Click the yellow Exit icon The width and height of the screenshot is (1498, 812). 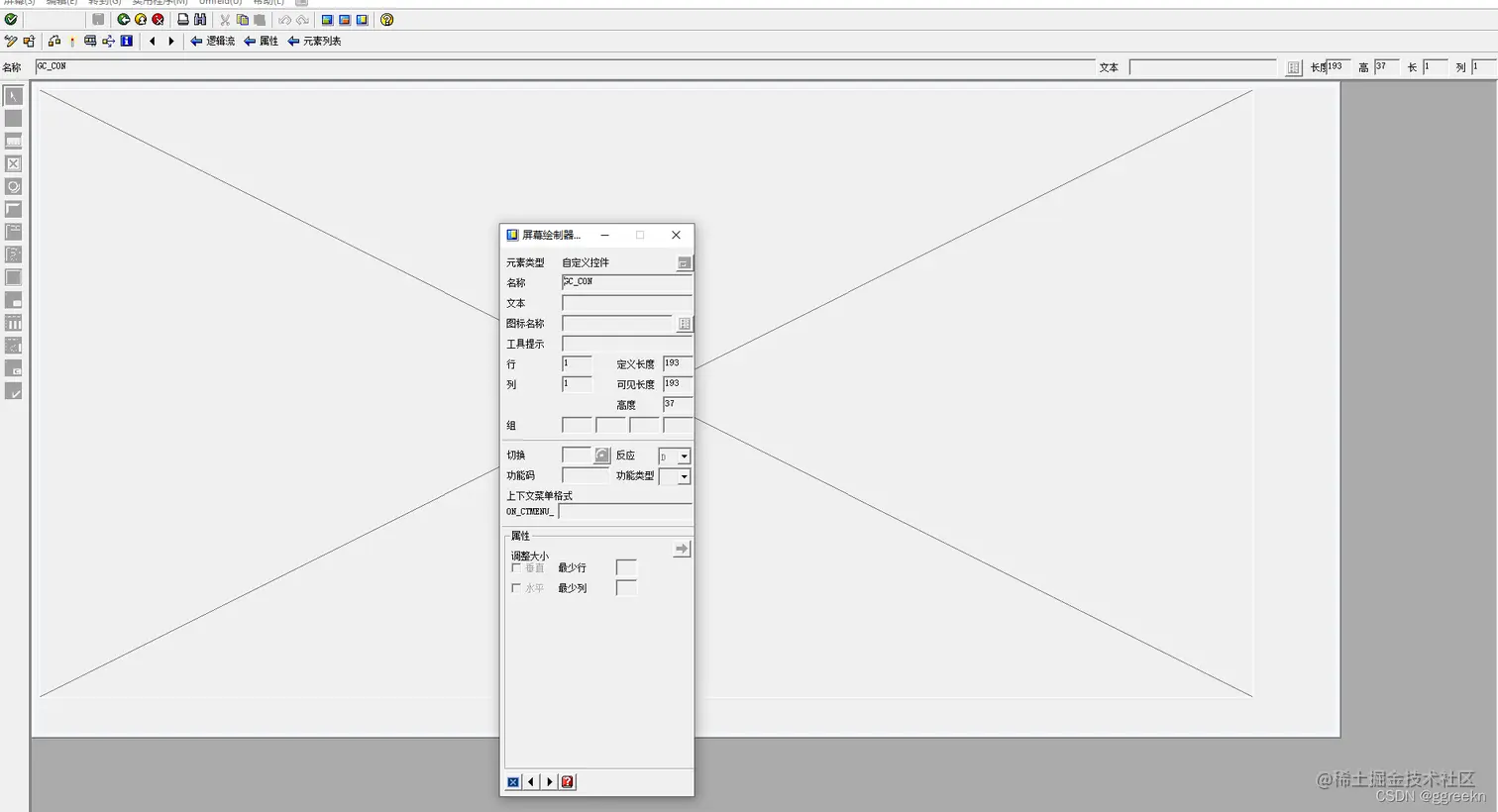141,19
